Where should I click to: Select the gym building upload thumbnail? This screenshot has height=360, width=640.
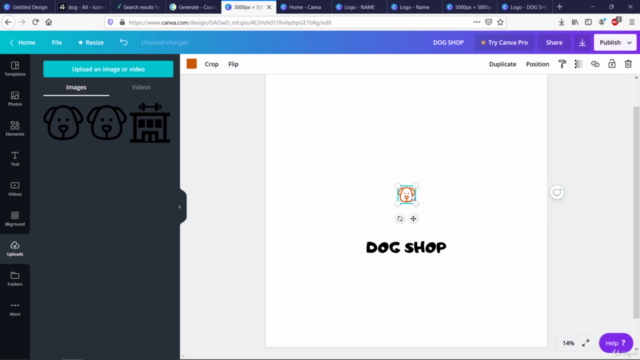click(x=150, y=122)
